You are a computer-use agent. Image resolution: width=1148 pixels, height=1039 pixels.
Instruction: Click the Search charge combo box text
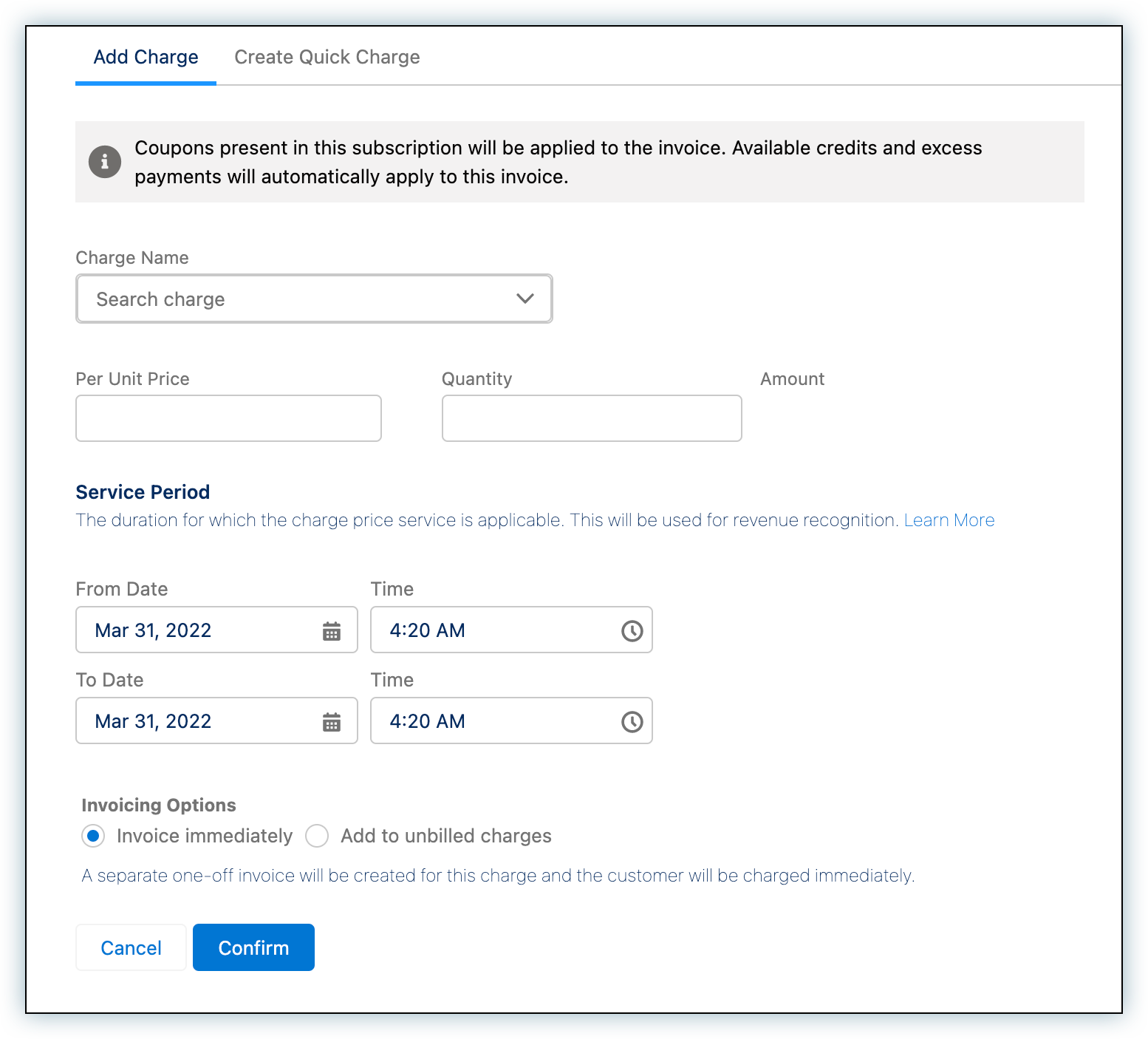161,299
